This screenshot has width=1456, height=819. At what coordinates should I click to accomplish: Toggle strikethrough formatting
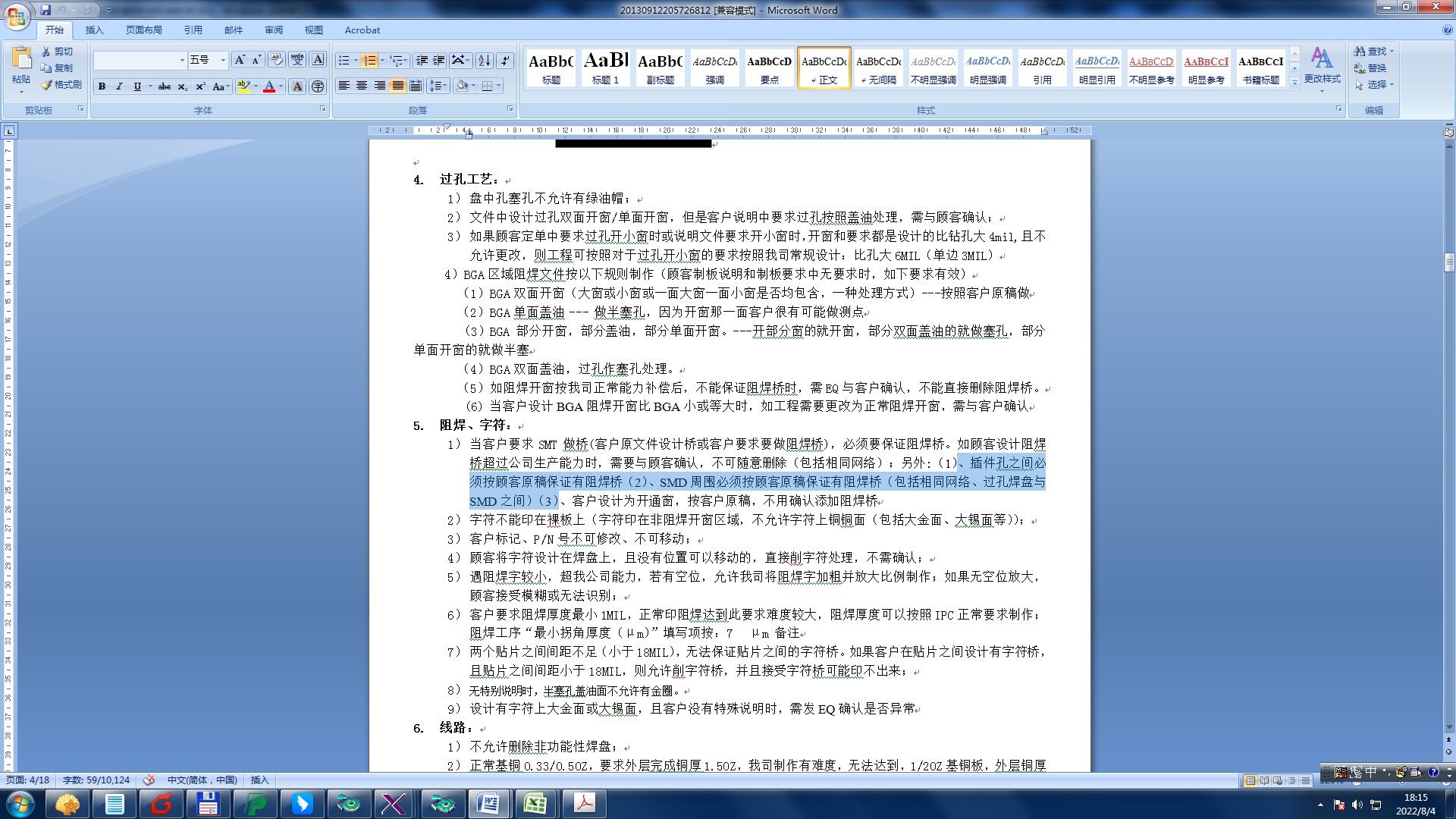pyautogui.click(x=165, y=86)
